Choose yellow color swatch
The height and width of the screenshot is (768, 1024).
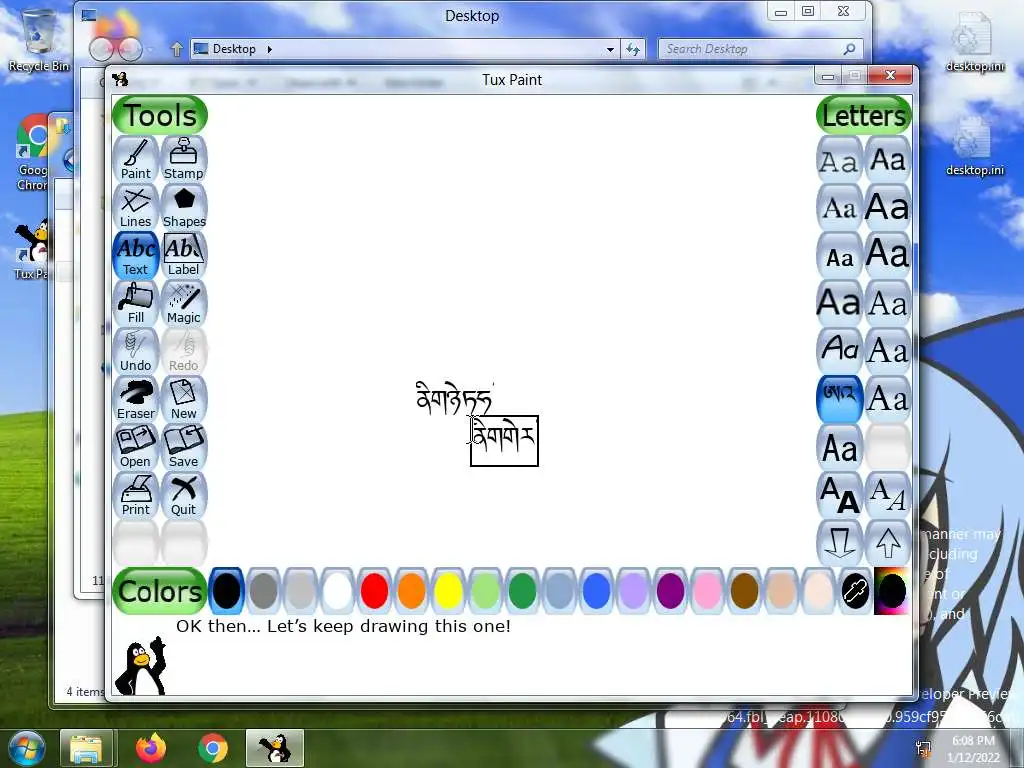[449, 591]
